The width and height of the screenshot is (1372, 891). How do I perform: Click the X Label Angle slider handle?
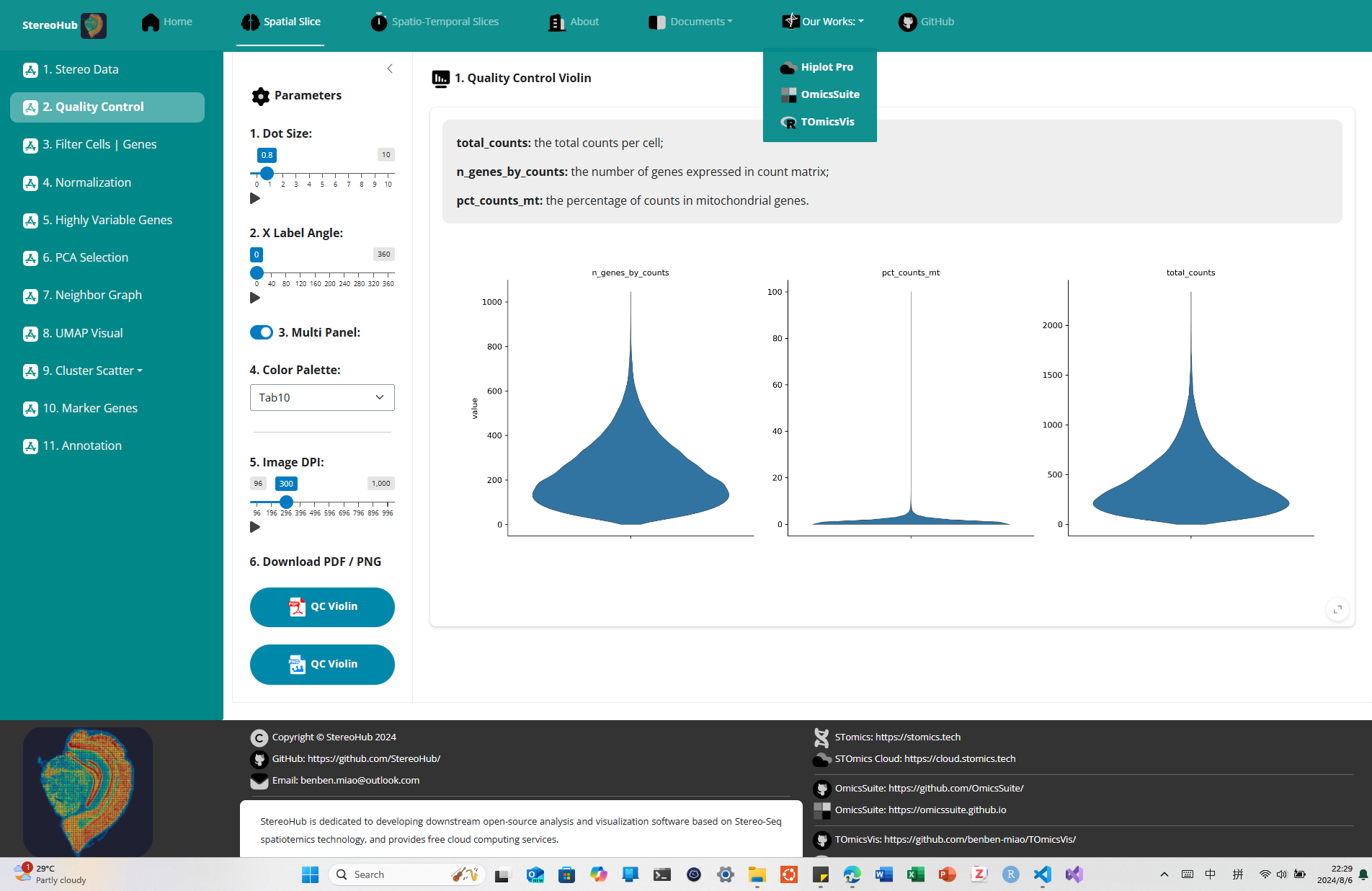point(257,273)
